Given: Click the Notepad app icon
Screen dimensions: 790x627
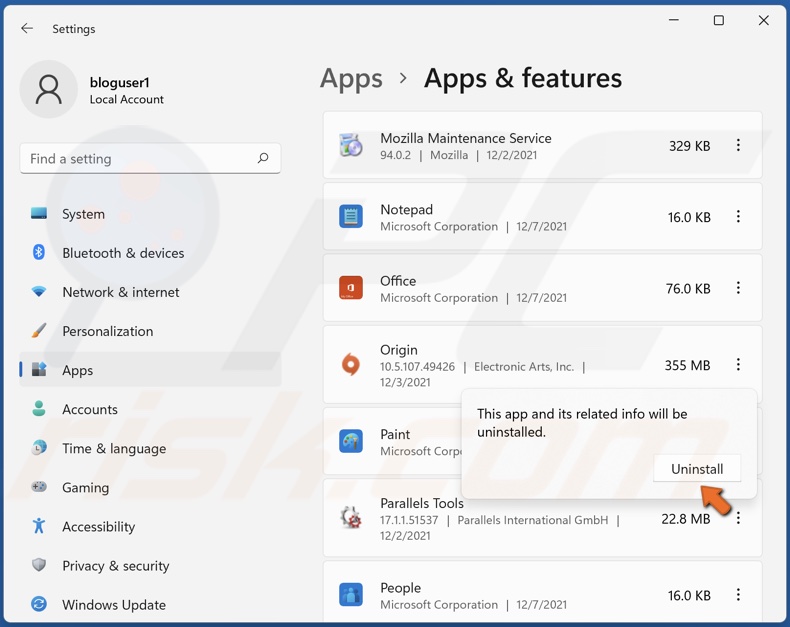Looking at the screenshot, I should (x=351, y=217).
